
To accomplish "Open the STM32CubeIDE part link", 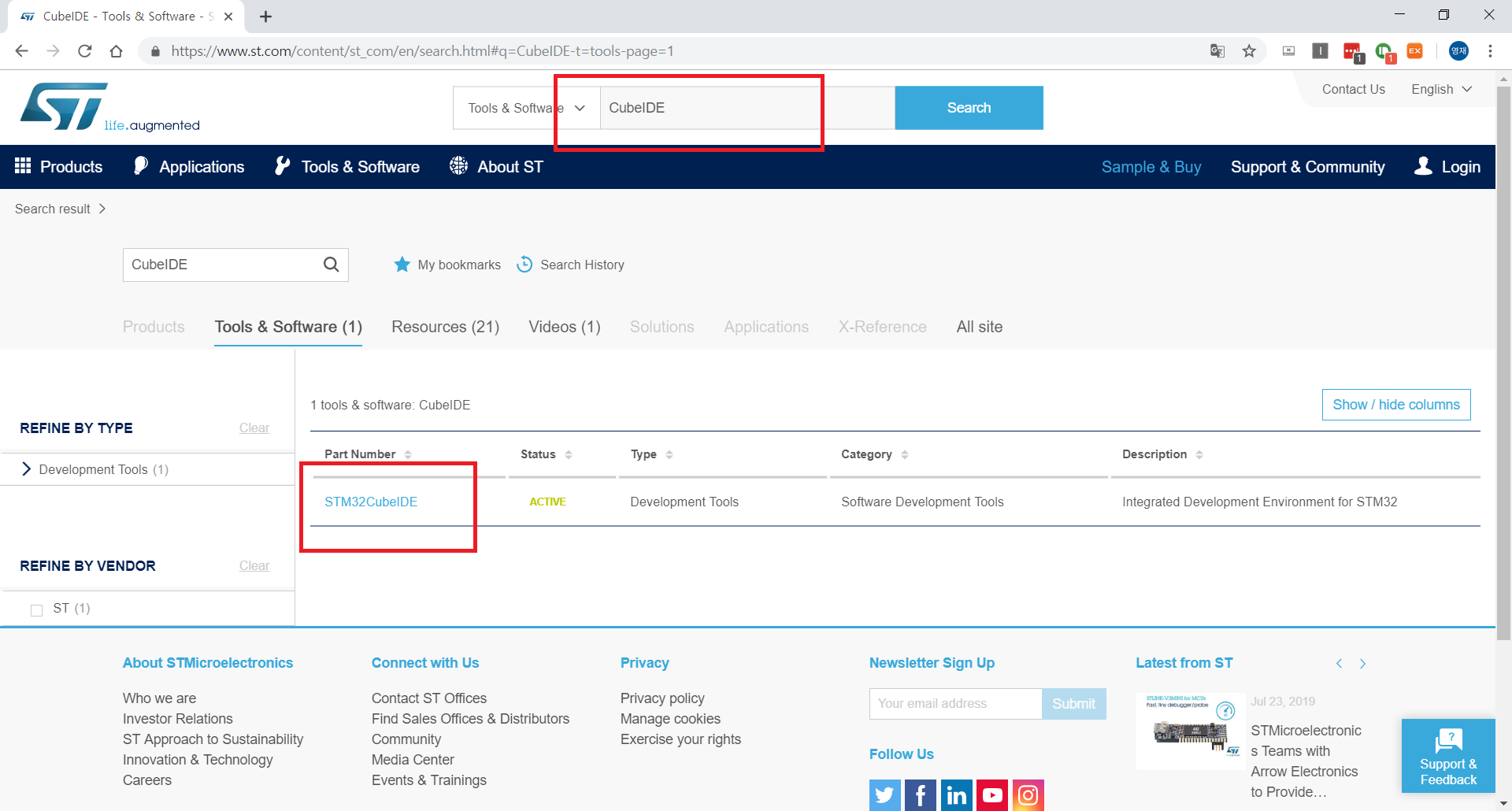I will tap(371, 502).
